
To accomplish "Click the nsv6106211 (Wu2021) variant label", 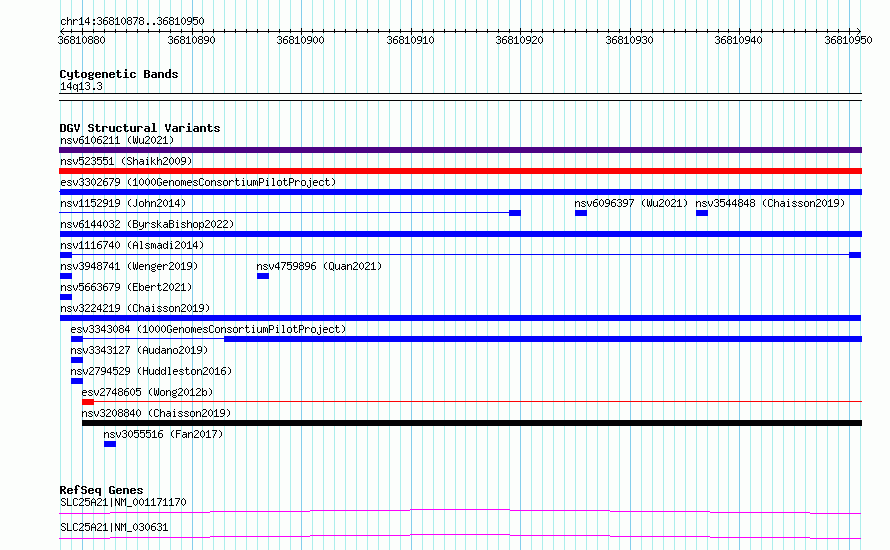I will click(x=117, y=140).
